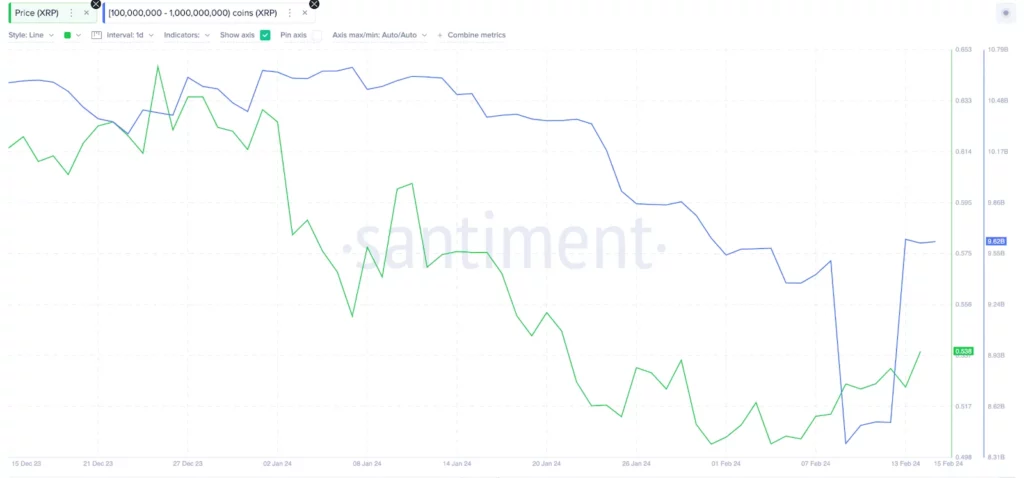Uncheck the Show axis checkbox
This screenshot has height=478, width=1024.
click(x=265, y=35)
